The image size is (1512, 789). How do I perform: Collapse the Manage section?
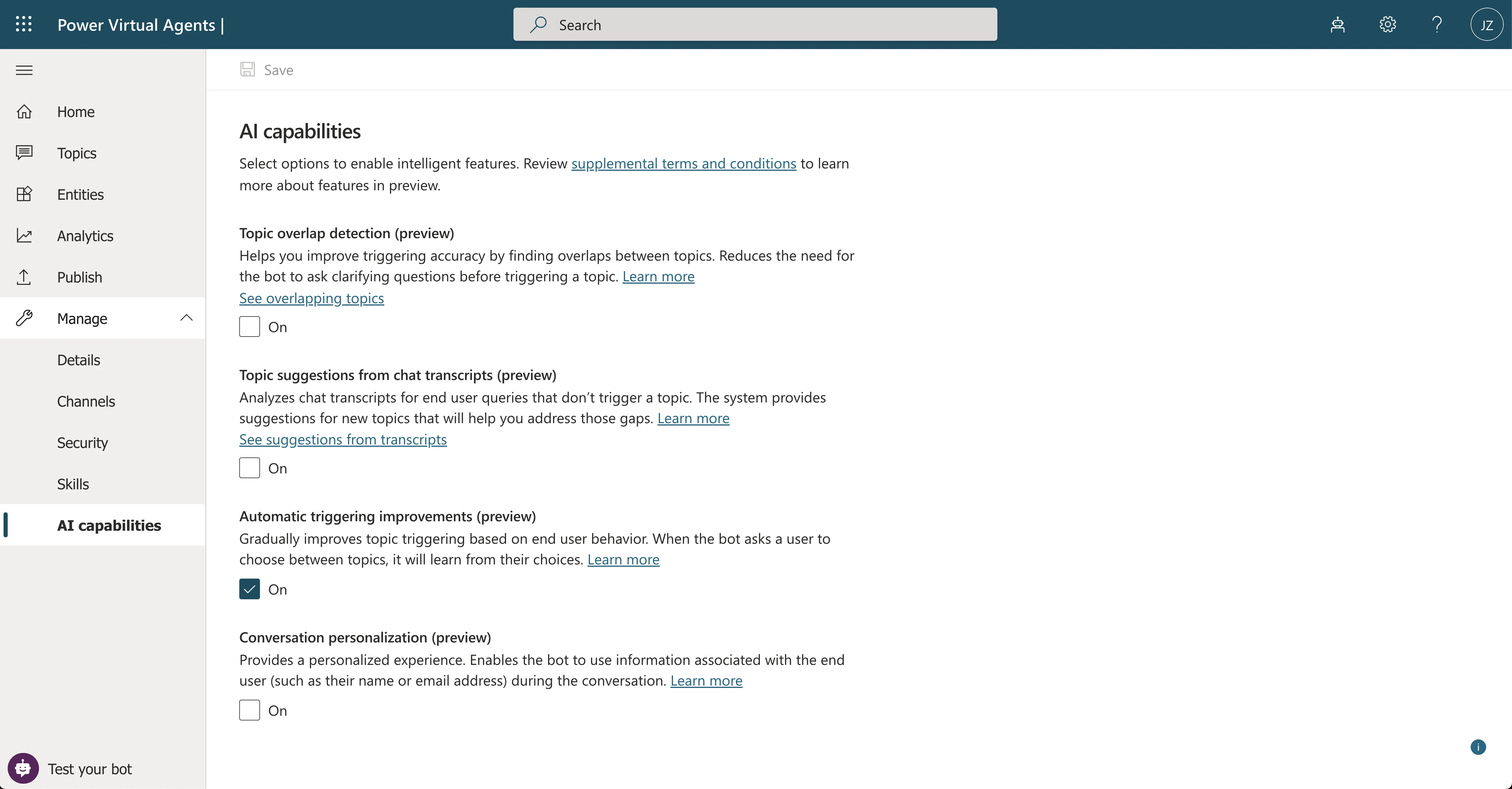(x=186, y=318)
